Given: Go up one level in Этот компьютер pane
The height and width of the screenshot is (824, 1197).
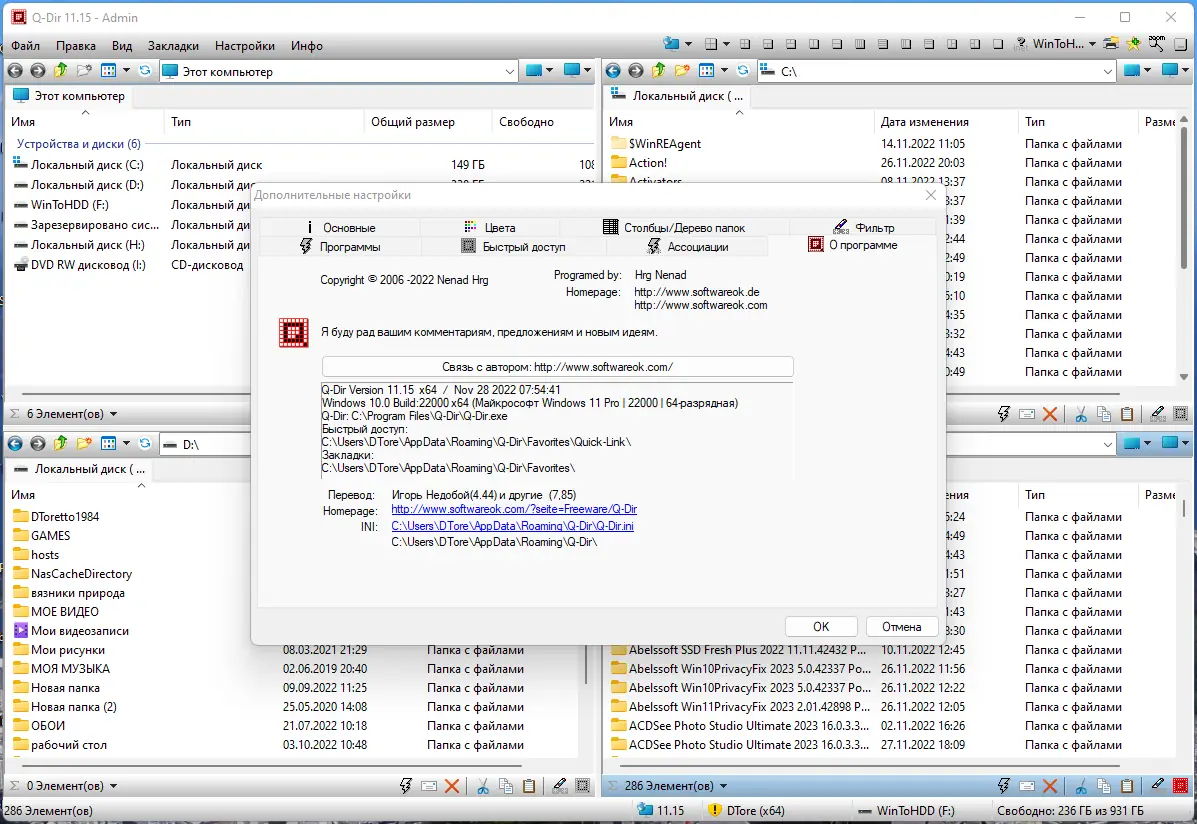Looking at the screenshot, I should pos(60,71).
